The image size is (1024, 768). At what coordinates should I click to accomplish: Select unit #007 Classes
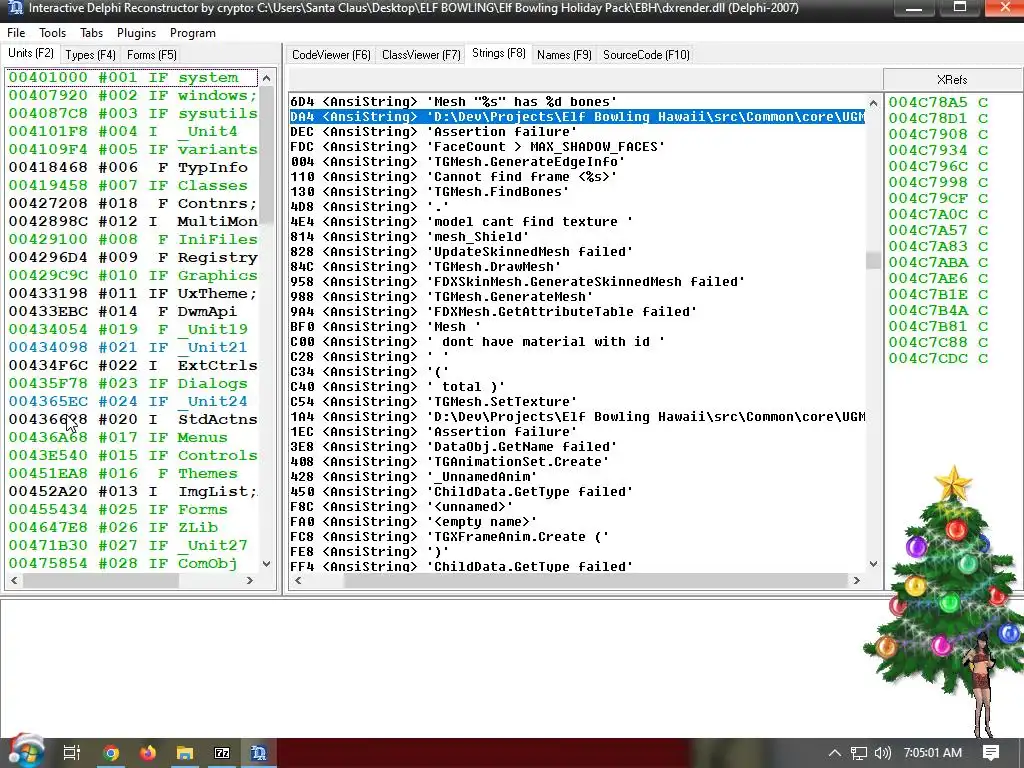click(133, 185)
